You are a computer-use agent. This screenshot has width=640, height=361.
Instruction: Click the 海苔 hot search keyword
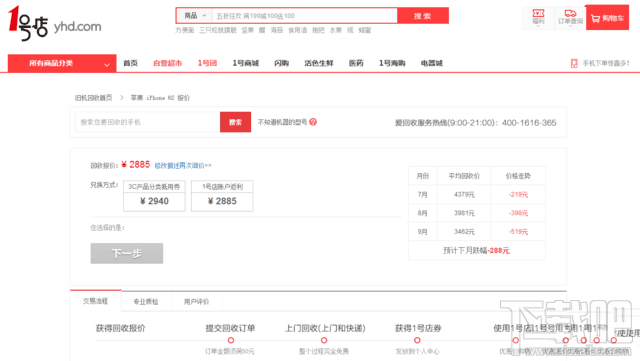pyautogui.click(x=277, y=30)
